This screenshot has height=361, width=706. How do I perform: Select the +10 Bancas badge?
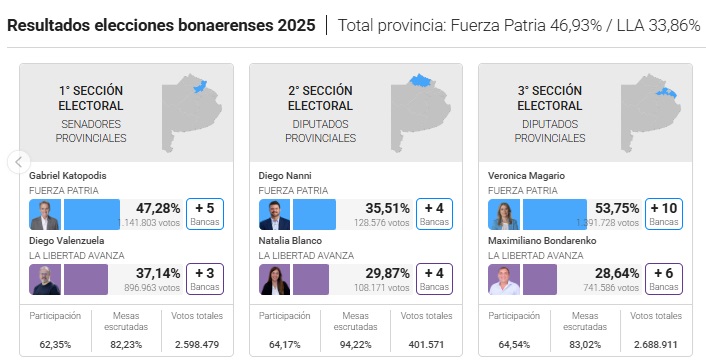[664, 214]
